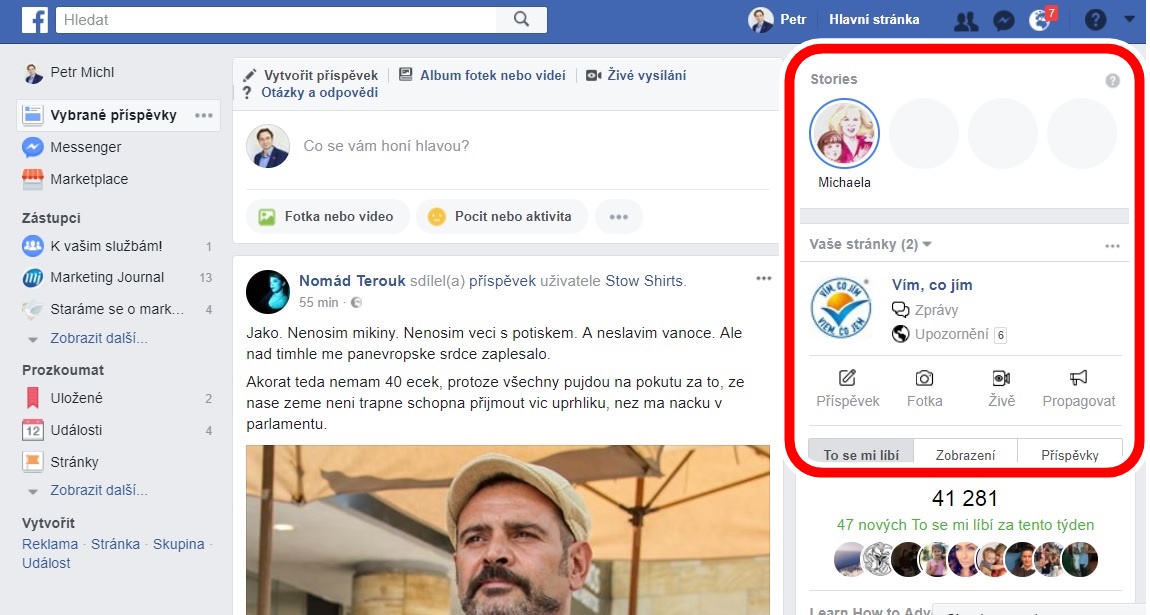Image resolution: width=1150 pixels, height=615 pixels.
Task: Click the Fotka camera icon in page panel
Action: pyautogui.click(x=924, y=378)
